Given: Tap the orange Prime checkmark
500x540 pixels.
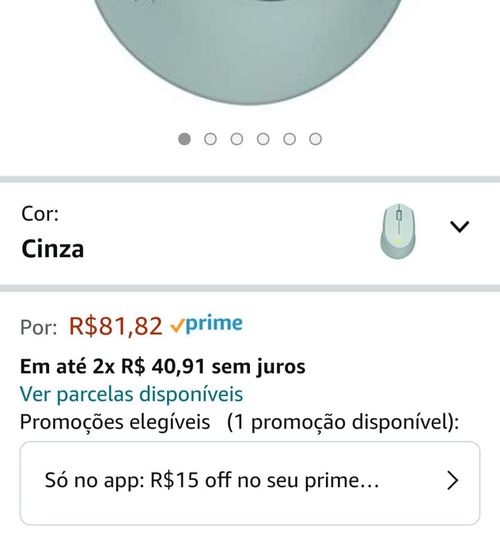Looking at the screenshot, I should click(x=177, y=325).
